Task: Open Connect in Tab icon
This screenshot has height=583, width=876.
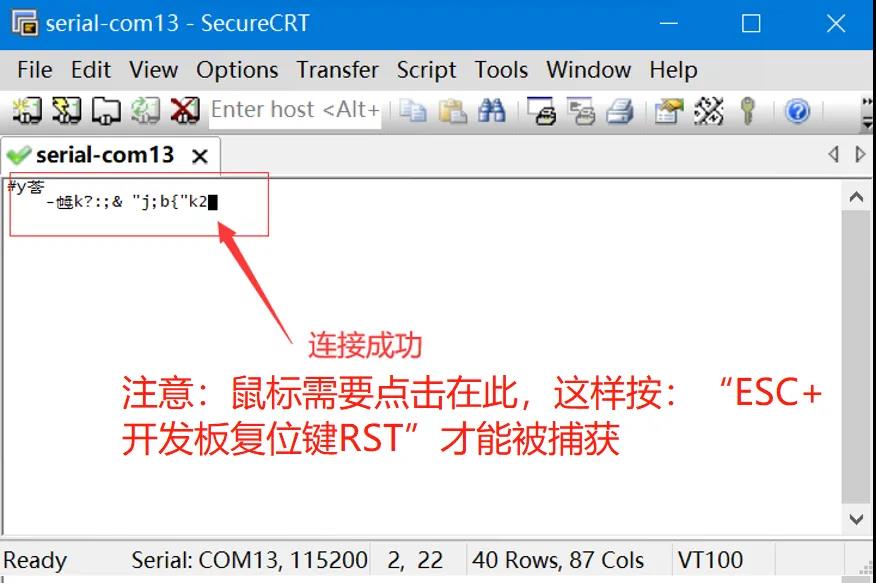Action: click(x=106, y=110)
